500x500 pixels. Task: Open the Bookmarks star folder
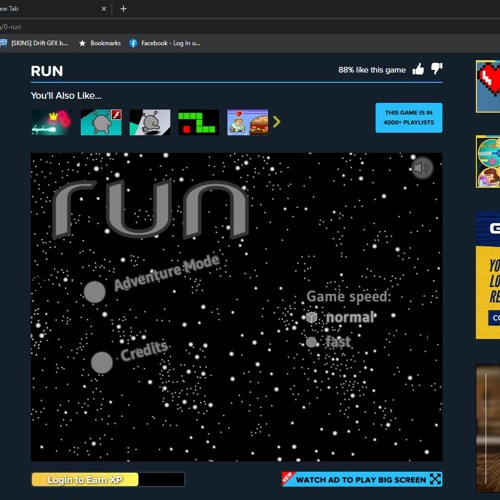coord(100,43)
